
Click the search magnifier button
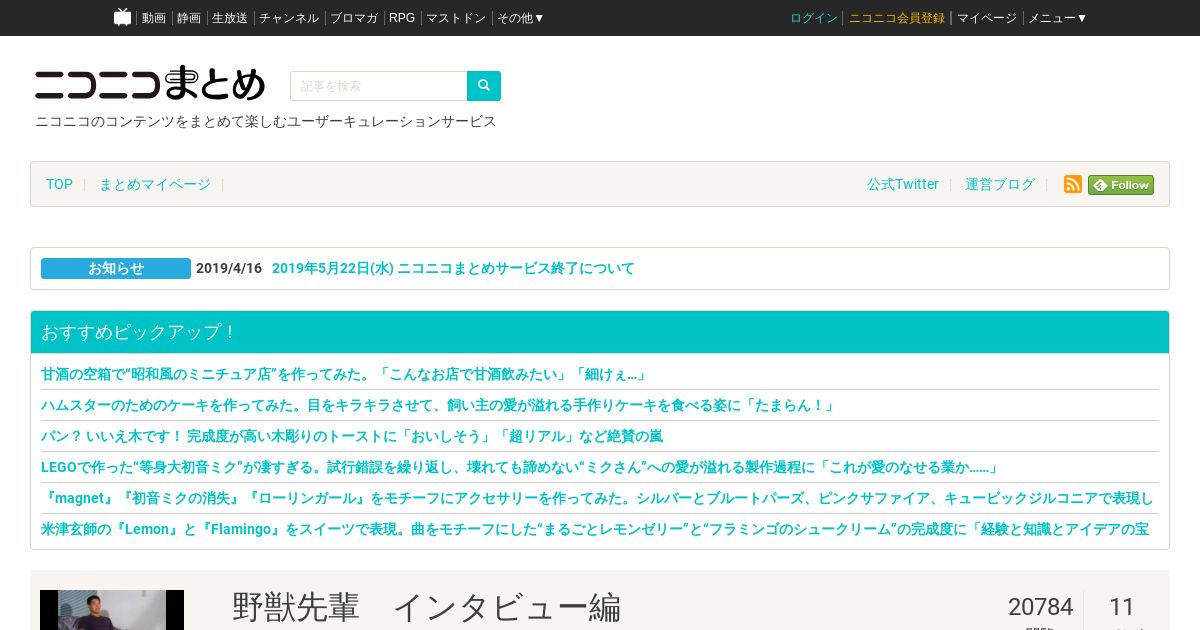pyautogui.click(x=484, y=86)
